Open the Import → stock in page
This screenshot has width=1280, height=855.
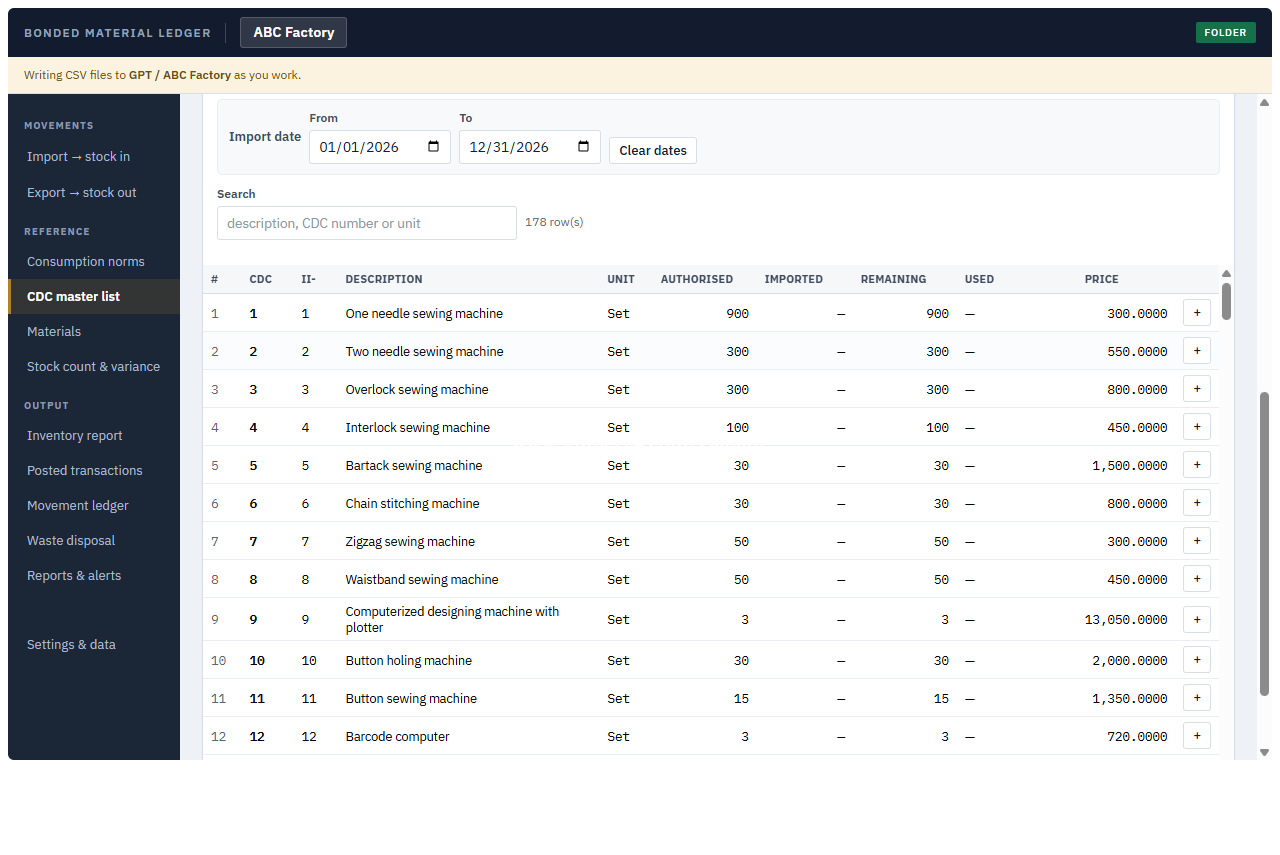78,156
